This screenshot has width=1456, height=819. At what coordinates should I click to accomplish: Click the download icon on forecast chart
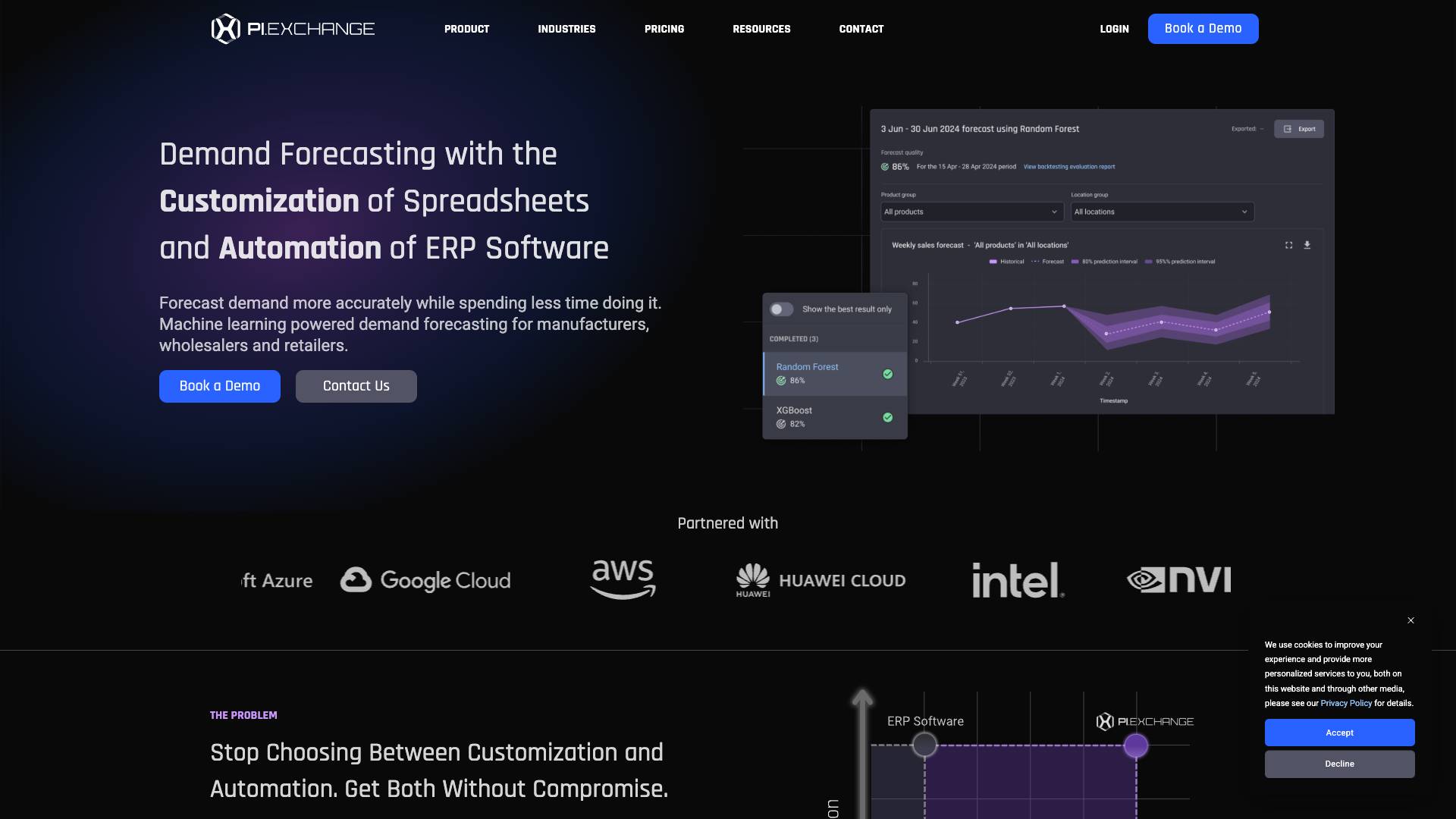pyautogui.click(x=1307, y=245)
